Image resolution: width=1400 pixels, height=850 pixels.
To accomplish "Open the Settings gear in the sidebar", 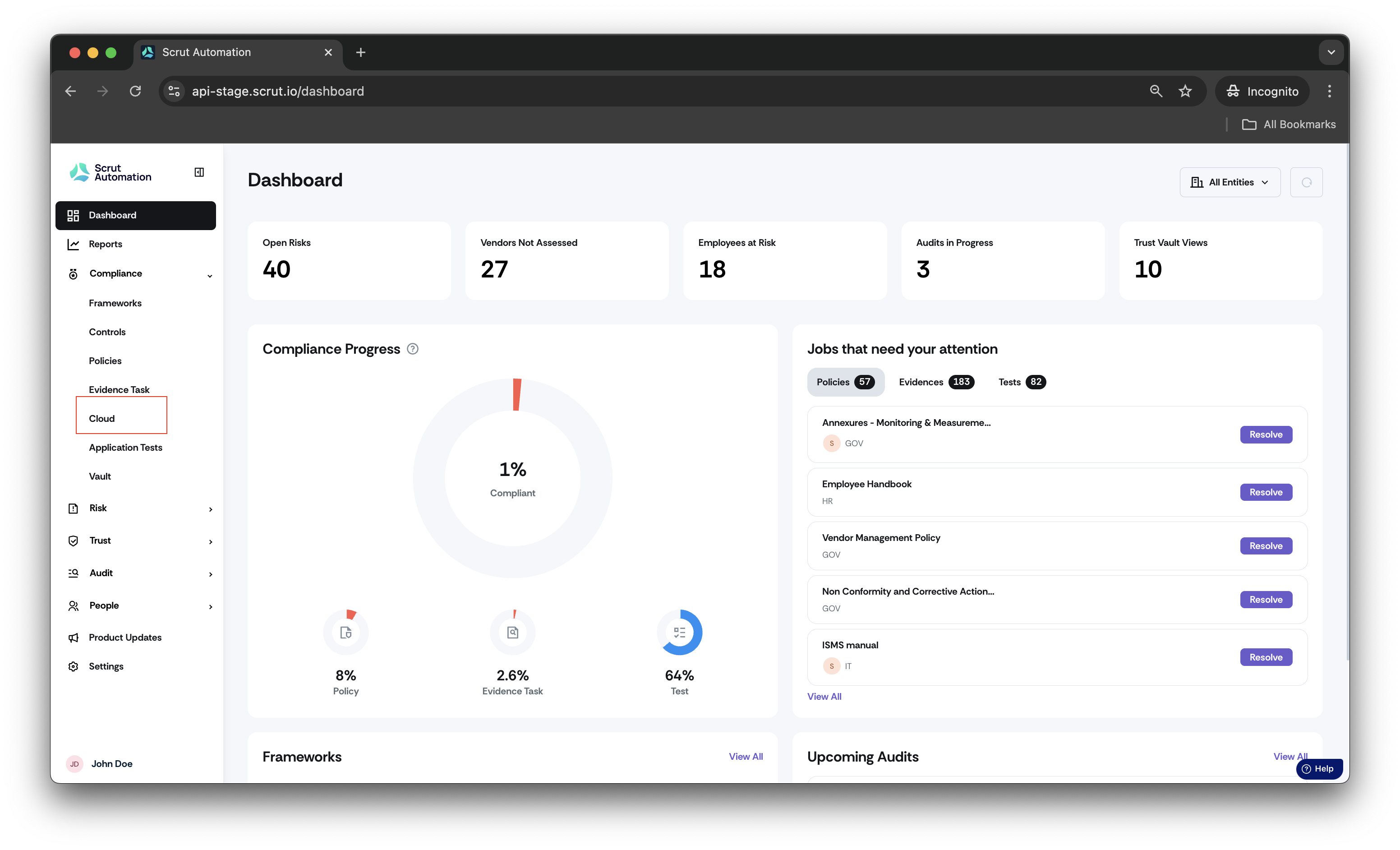I will click(74, 666).
